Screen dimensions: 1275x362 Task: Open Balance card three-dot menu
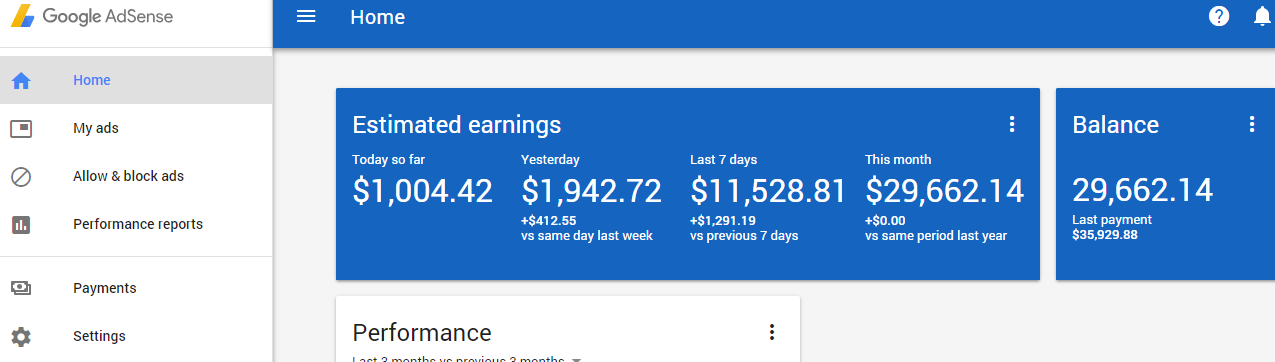pos(1252,124)
